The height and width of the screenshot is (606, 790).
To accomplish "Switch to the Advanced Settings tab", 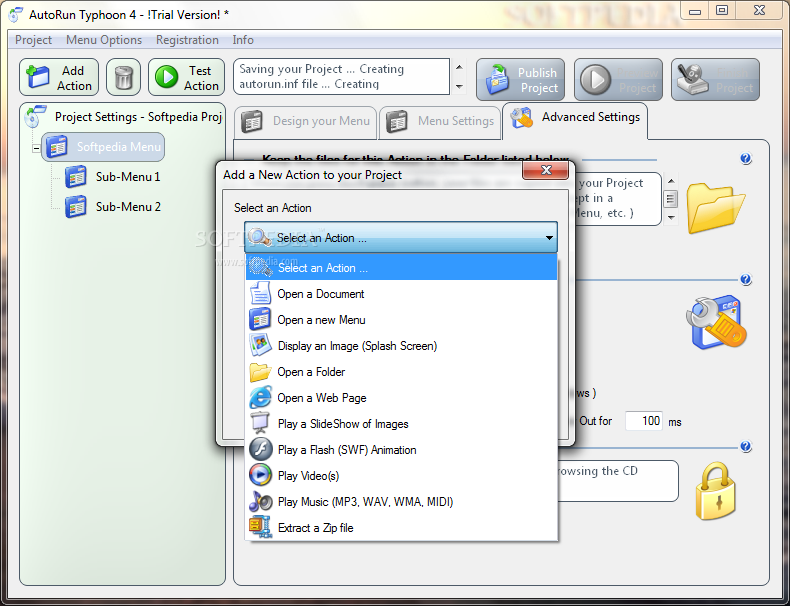I will click(575, 120).
